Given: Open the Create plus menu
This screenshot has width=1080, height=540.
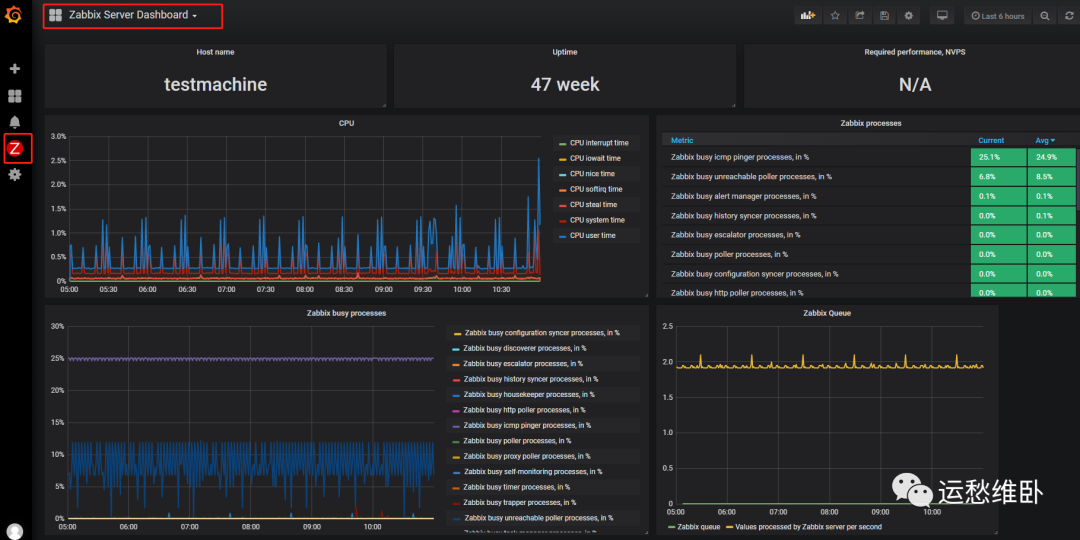Looking at the screenshot, I should pyautogui.click(x=14, y=69).
